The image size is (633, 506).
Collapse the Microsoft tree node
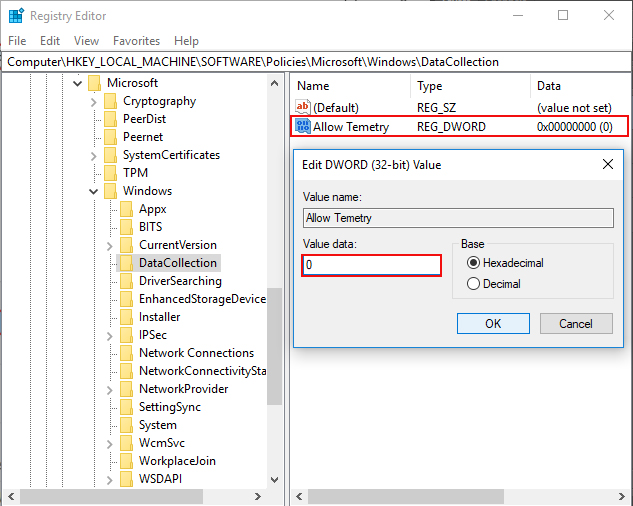pos(78,84)
